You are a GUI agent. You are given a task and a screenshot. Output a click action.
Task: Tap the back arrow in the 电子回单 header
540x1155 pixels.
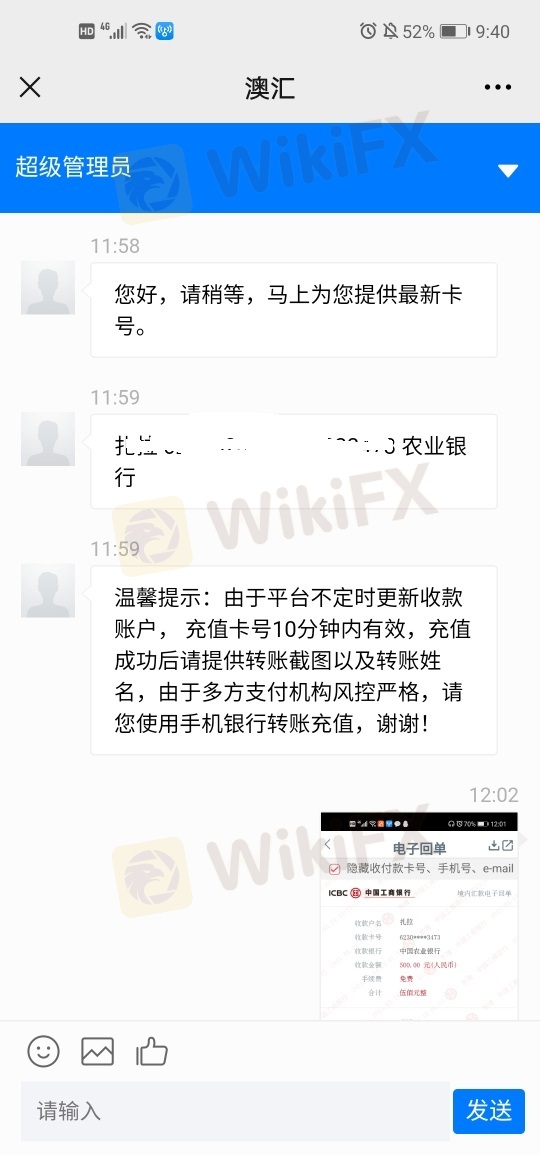coord(328,846)
